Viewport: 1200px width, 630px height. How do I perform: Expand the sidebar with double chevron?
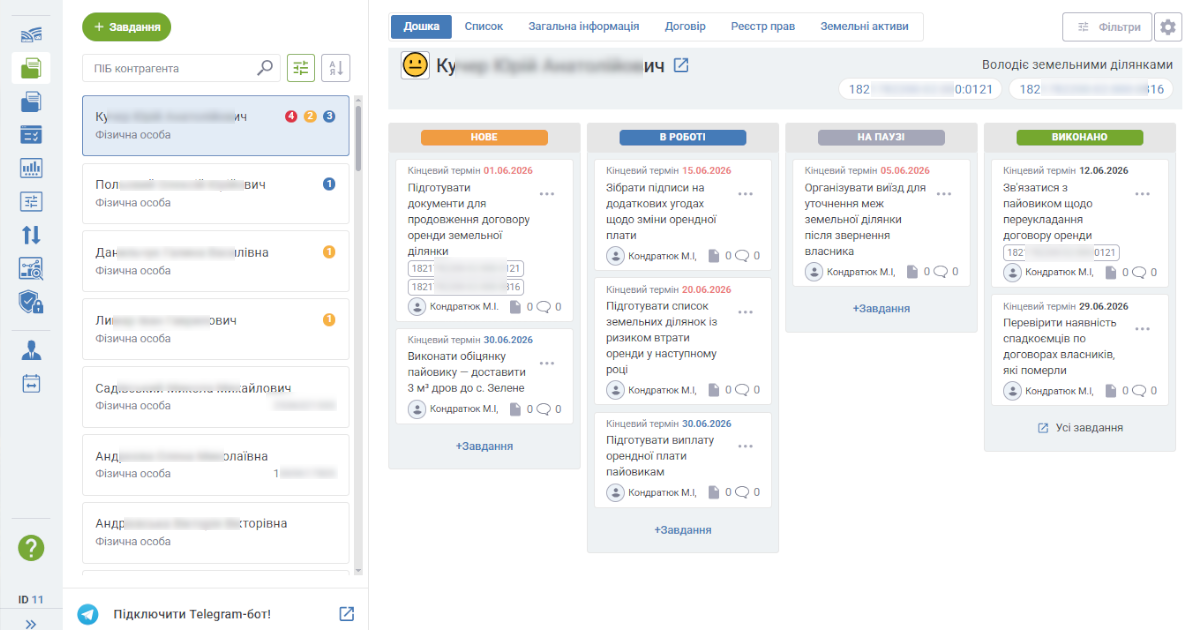pos(31,622)
